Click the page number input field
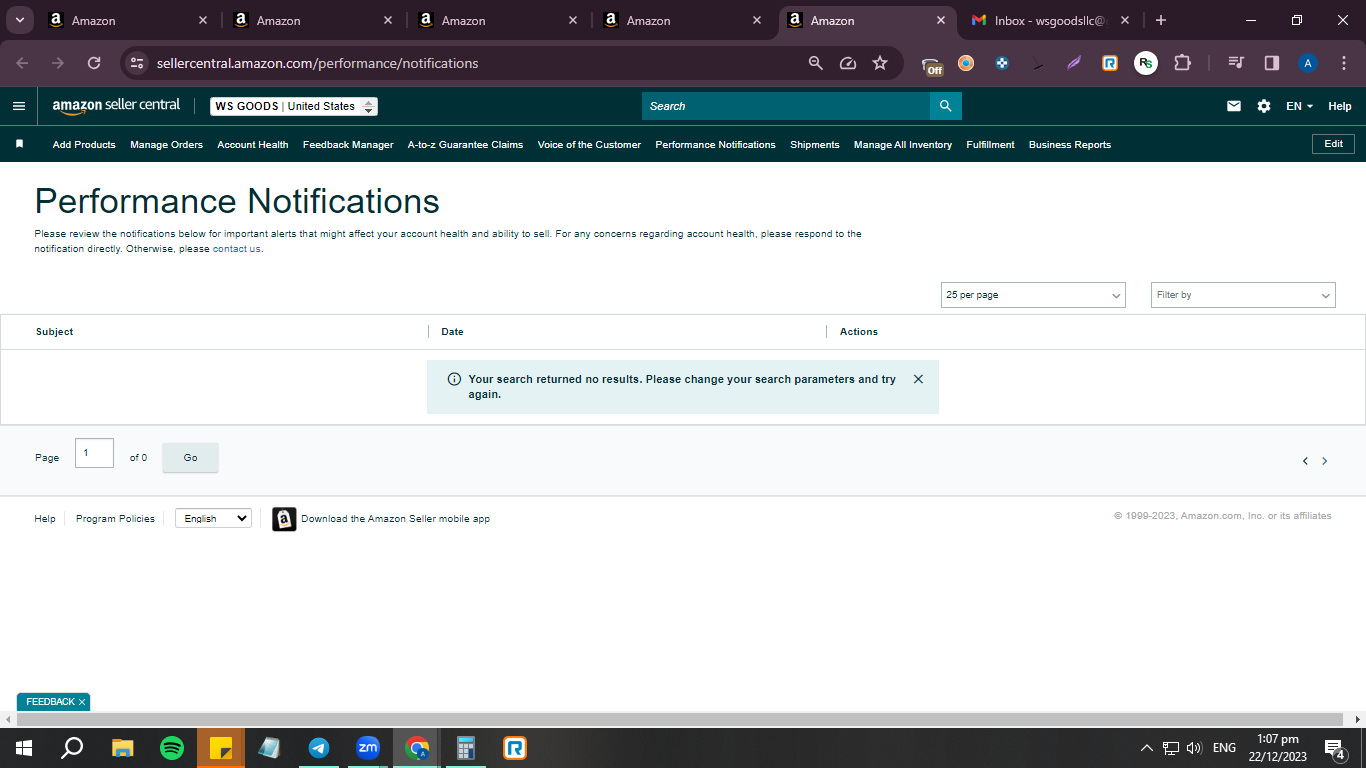Image resolution: width=1366 pixels, height=768 pixels. pyautogui.click(x=94, y=453)
